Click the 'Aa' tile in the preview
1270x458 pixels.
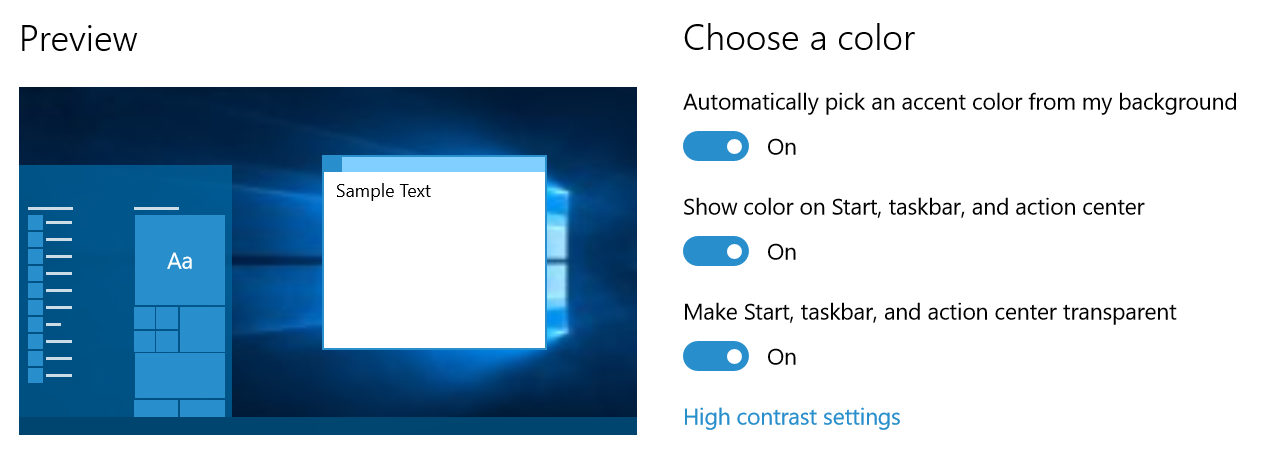tap(180, 261)
